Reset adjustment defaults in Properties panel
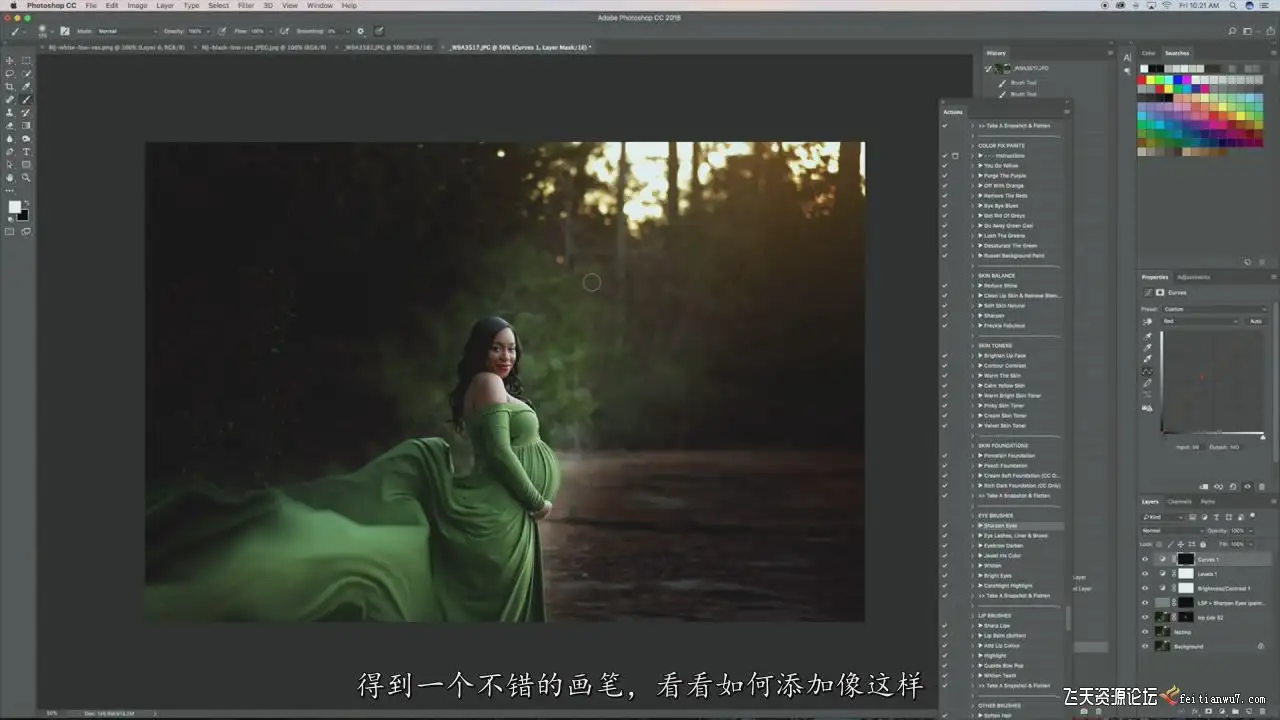The width and height of the screenshot is (1280, 720). click(1232, 486)
